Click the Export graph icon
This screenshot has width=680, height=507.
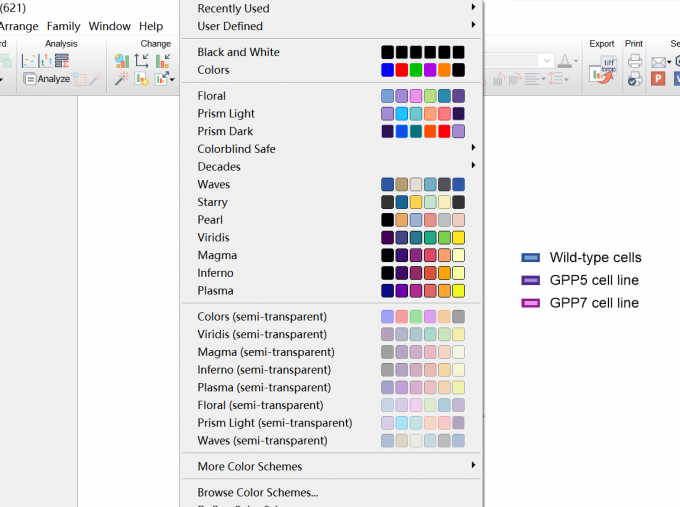pos(601,71)
